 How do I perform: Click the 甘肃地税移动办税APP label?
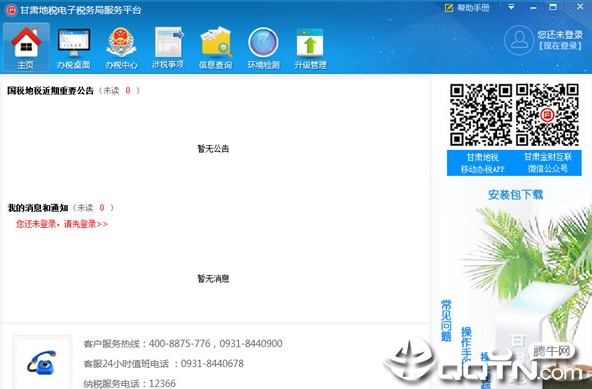[x=482, y=163]
